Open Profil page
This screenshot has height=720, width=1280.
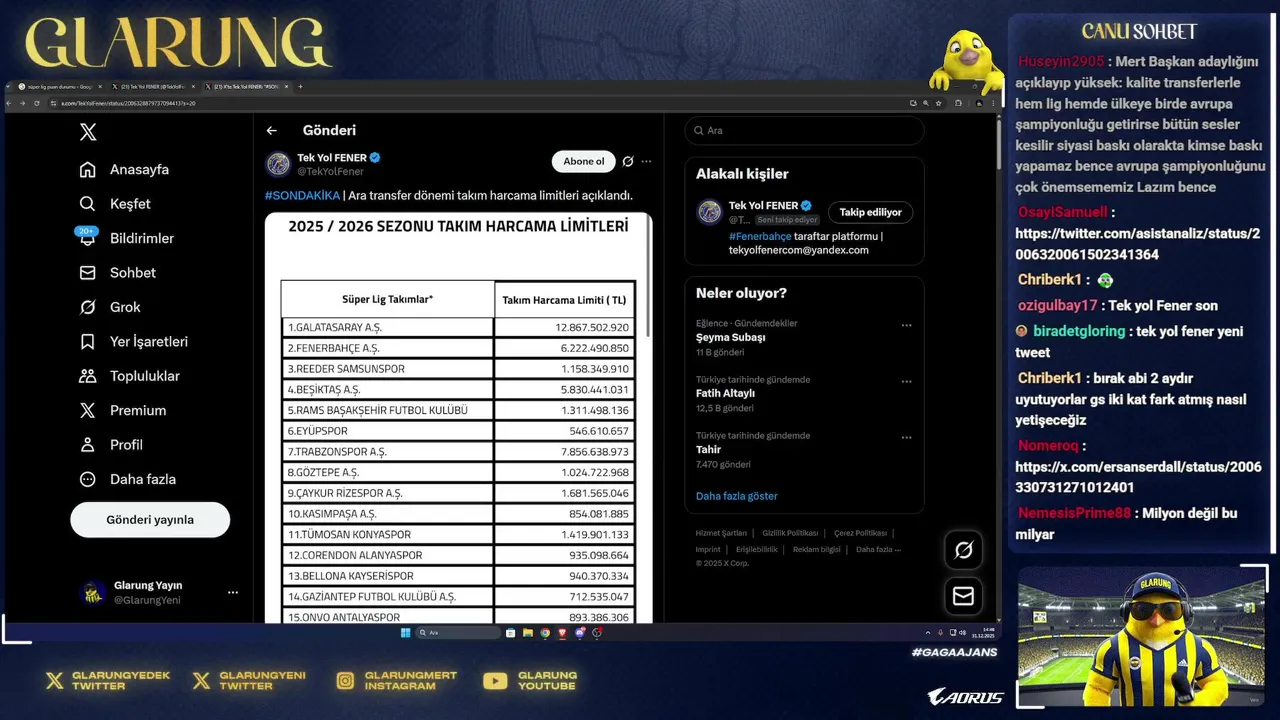(x=111, y=445)
